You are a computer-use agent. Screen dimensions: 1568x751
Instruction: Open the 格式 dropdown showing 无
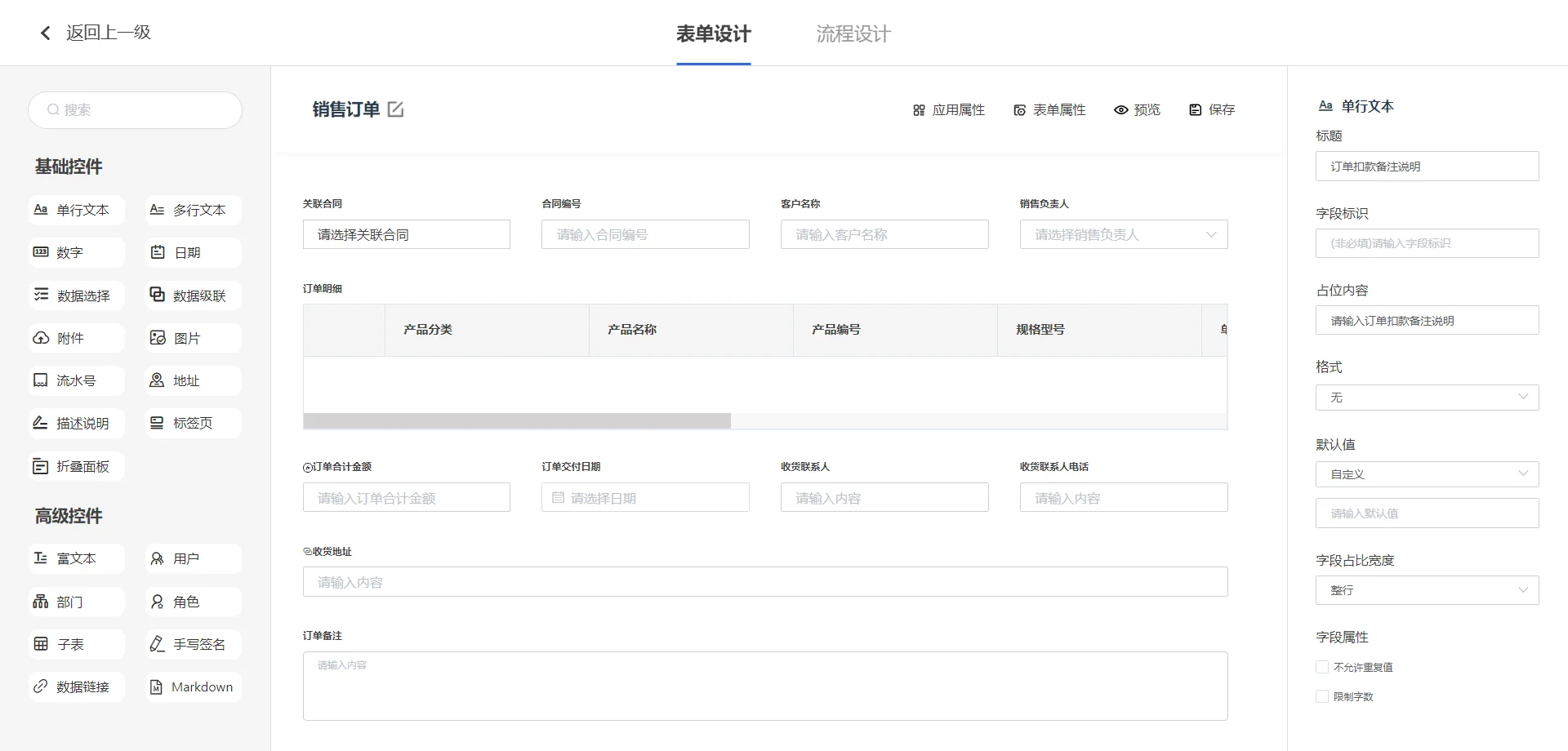coord(1427,398)
